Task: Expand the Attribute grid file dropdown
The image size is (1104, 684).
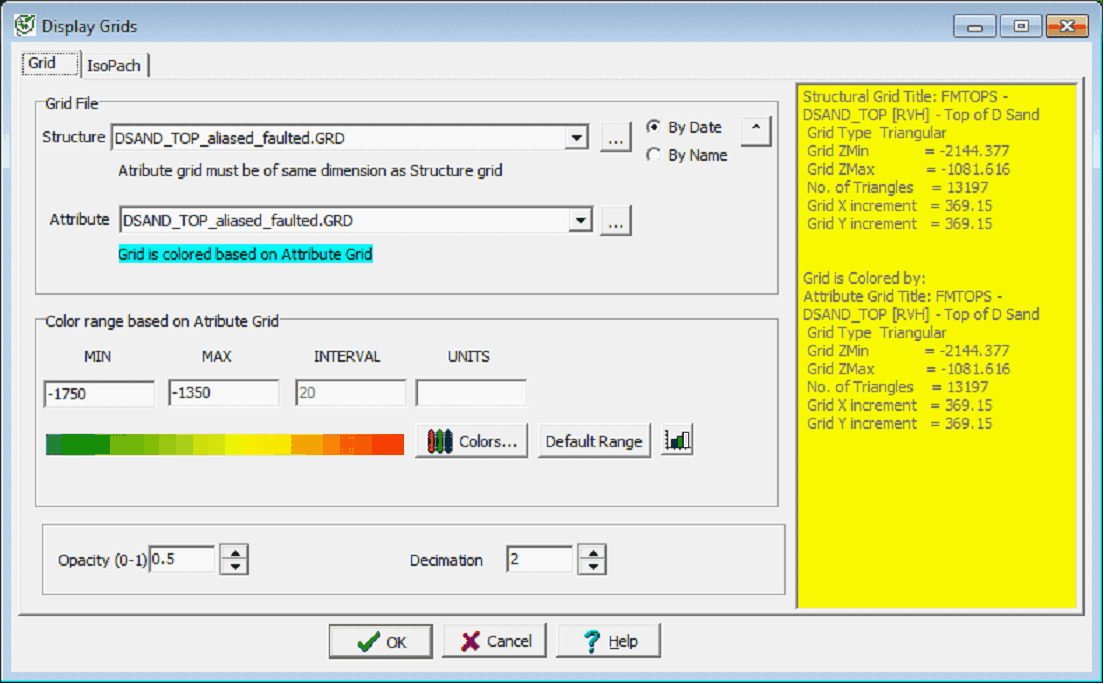Action: (x=581, y=220)
